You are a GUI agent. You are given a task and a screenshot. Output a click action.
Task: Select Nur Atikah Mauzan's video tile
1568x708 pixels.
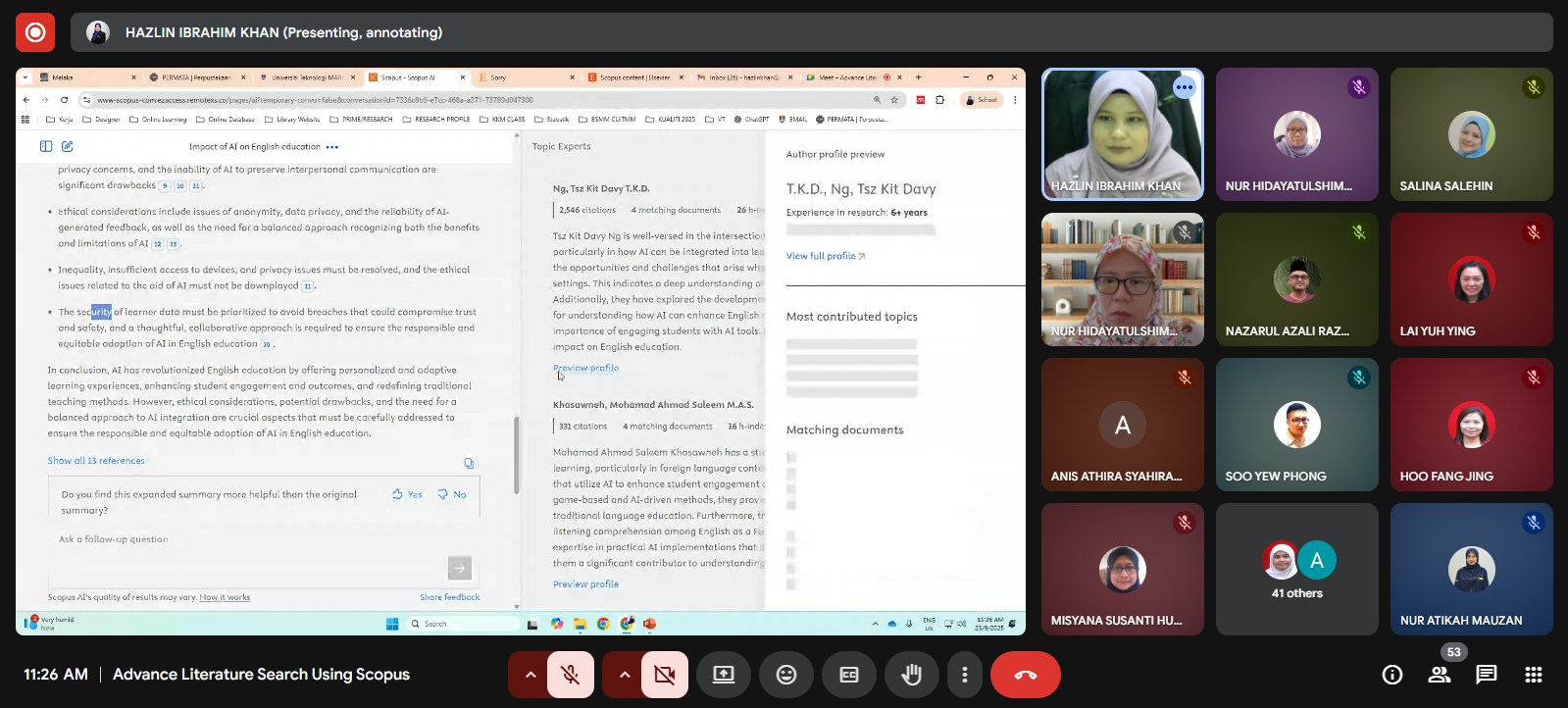tap(1471, 569)
